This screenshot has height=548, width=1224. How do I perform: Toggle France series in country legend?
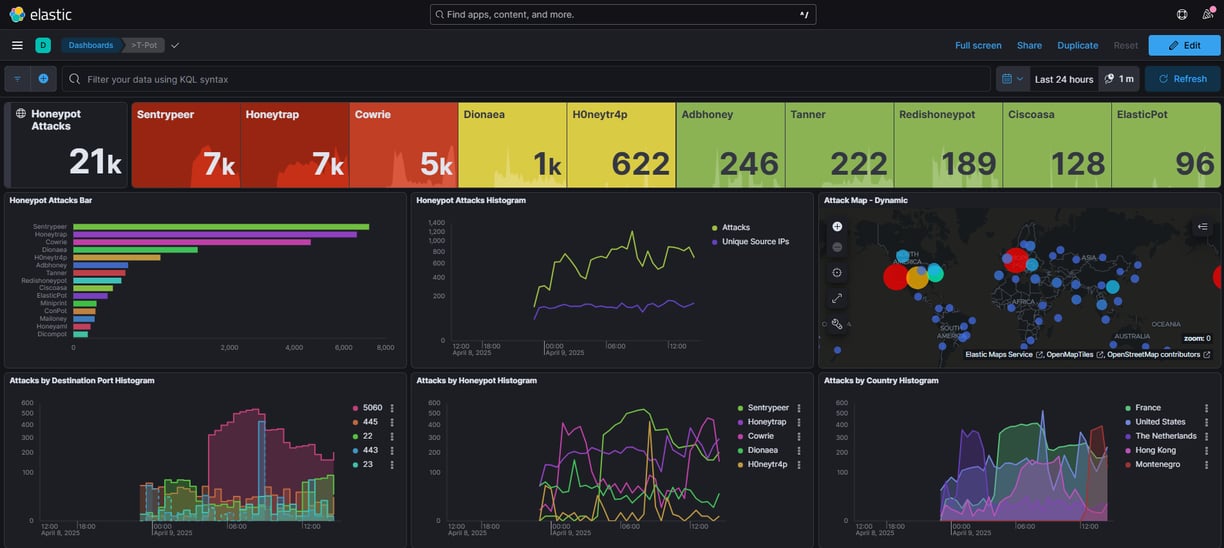click(x=1148, y=408)
